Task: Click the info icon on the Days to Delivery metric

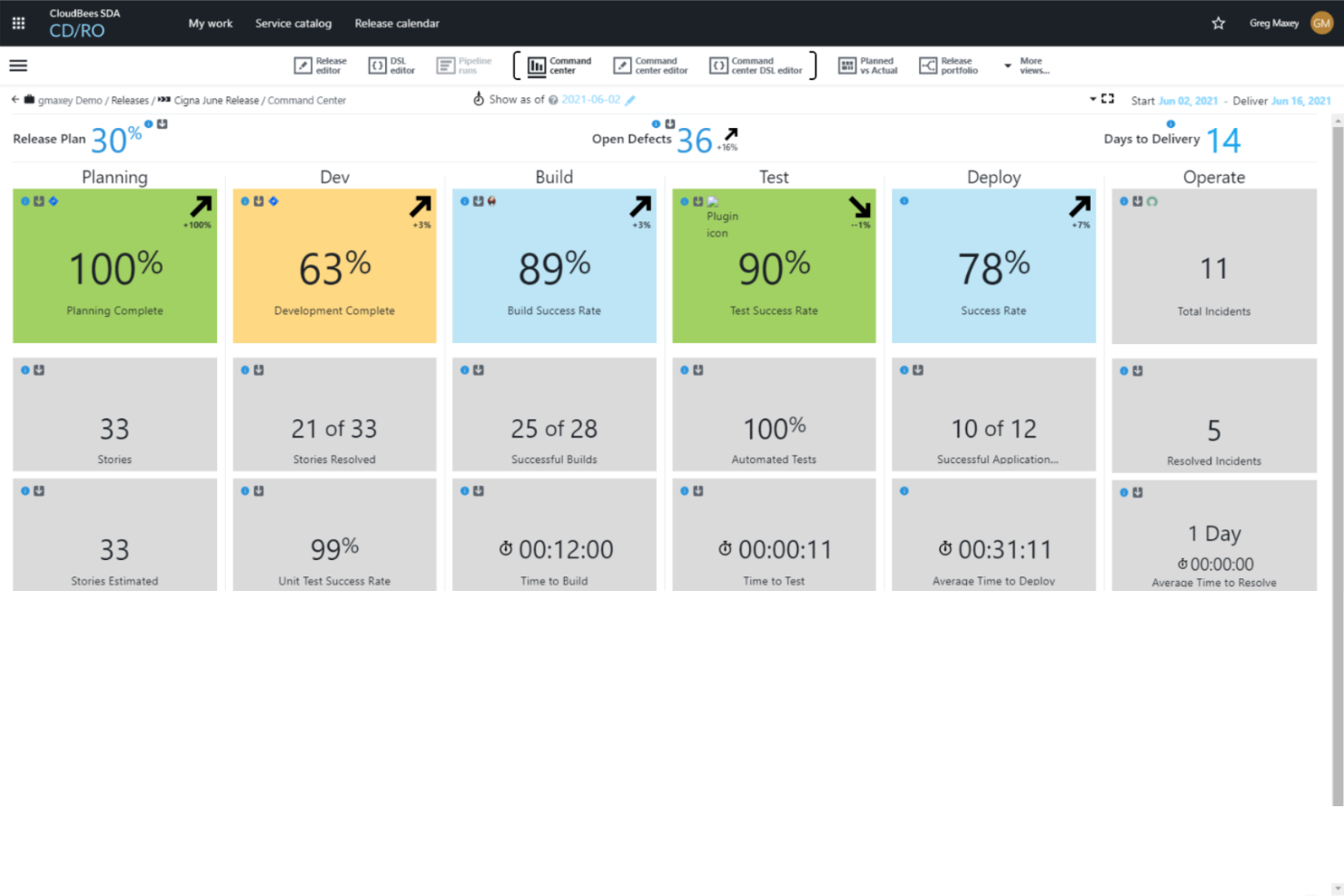Action: click(x=1171, y=124)
